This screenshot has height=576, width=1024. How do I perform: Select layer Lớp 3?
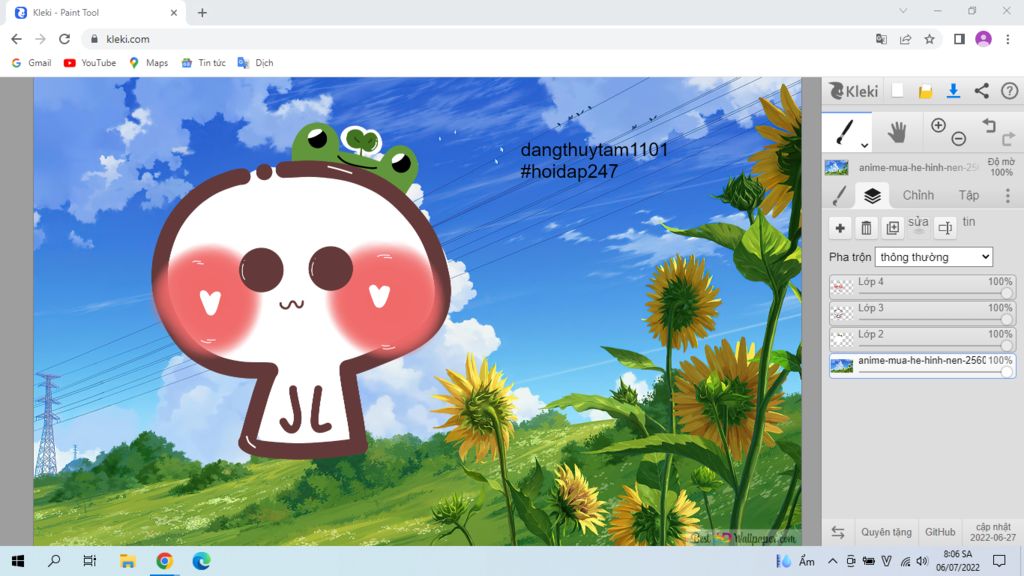[922, 313]
